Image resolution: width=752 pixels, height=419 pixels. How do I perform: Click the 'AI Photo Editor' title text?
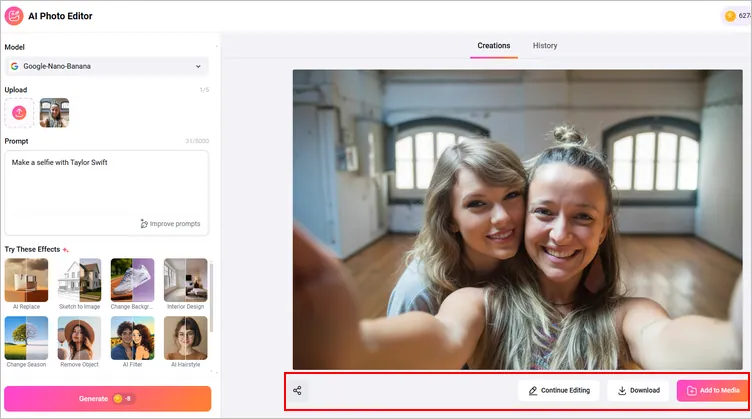click(x=60, y=16)
